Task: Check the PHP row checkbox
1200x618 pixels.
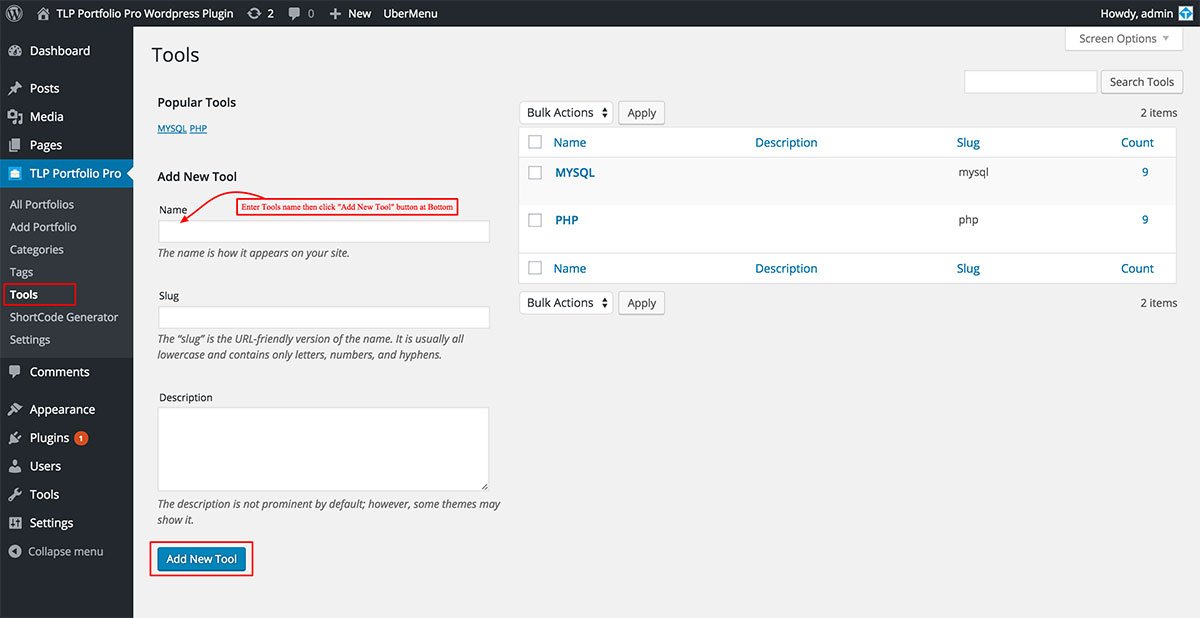Action: [535, 220]
